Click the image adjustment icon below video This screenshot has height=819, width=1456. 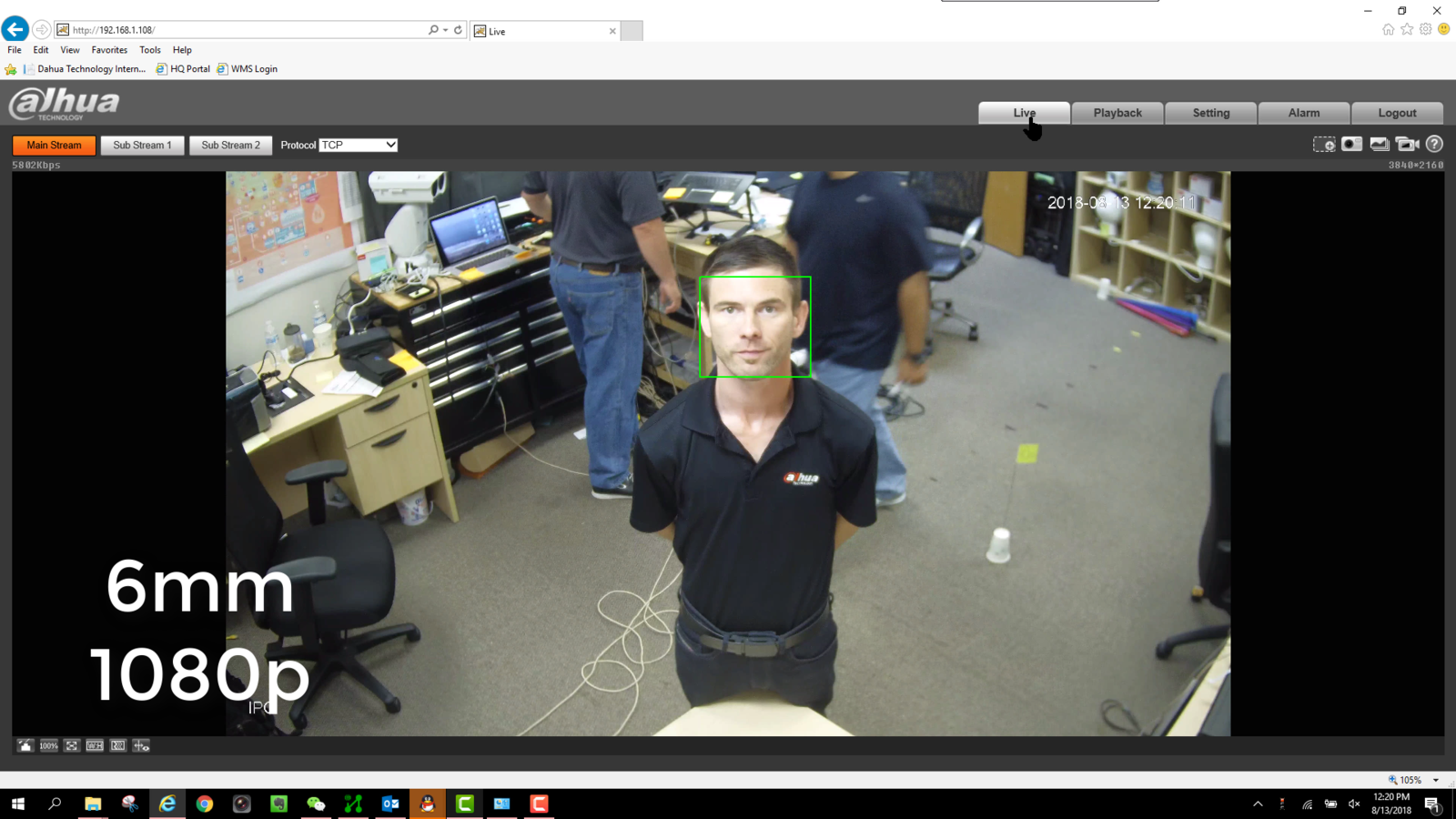coord(25,745)
